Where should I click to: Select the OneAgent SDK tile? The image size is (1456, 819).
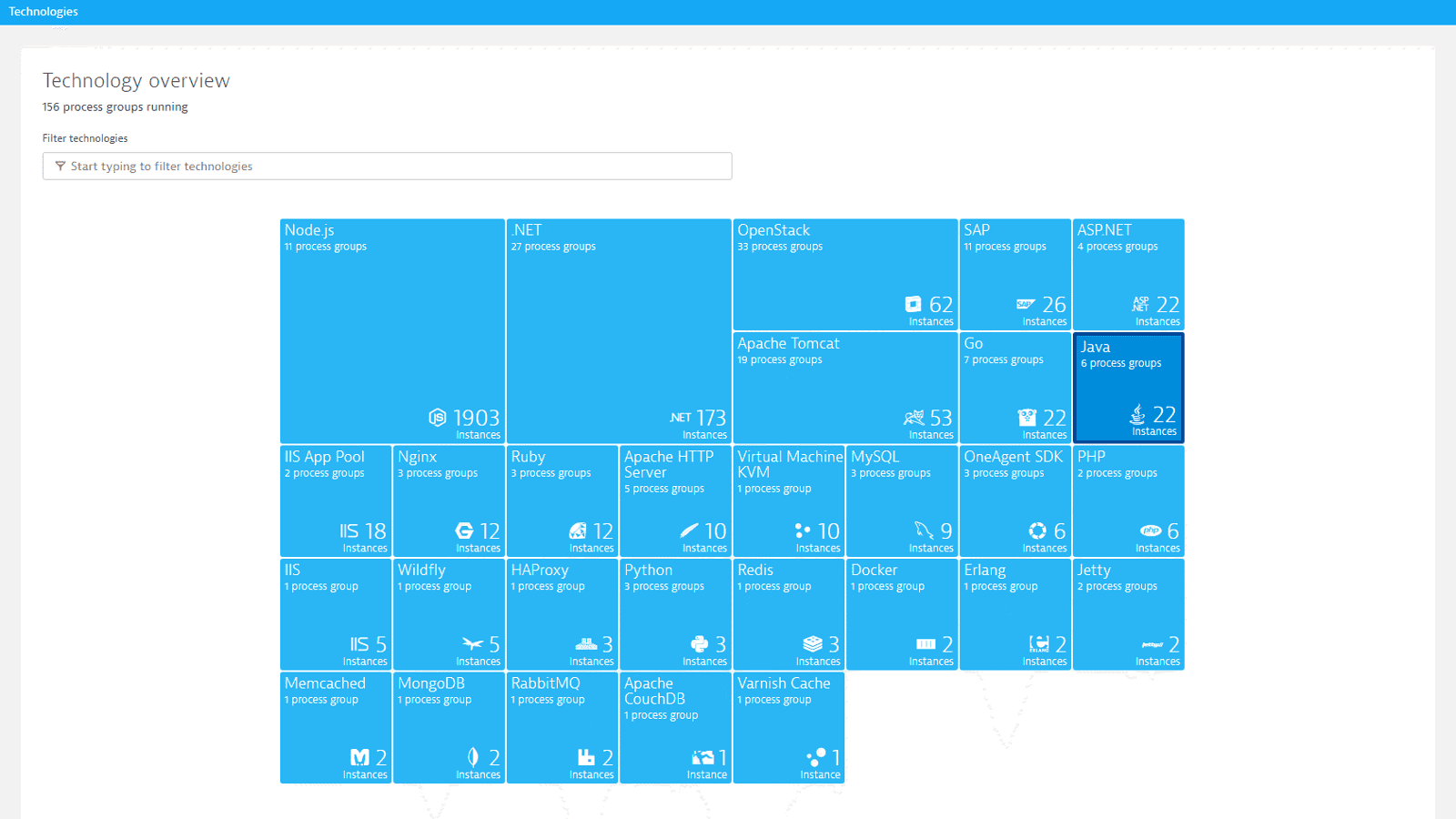coord(1015,500)
